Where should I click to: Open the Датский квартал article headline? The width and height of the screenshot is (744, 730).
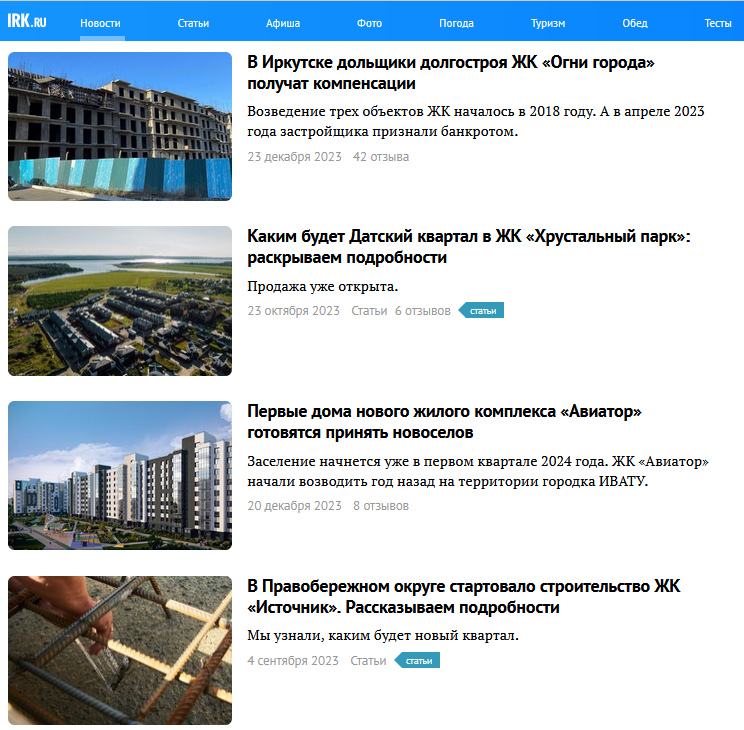tap(469, 246)
